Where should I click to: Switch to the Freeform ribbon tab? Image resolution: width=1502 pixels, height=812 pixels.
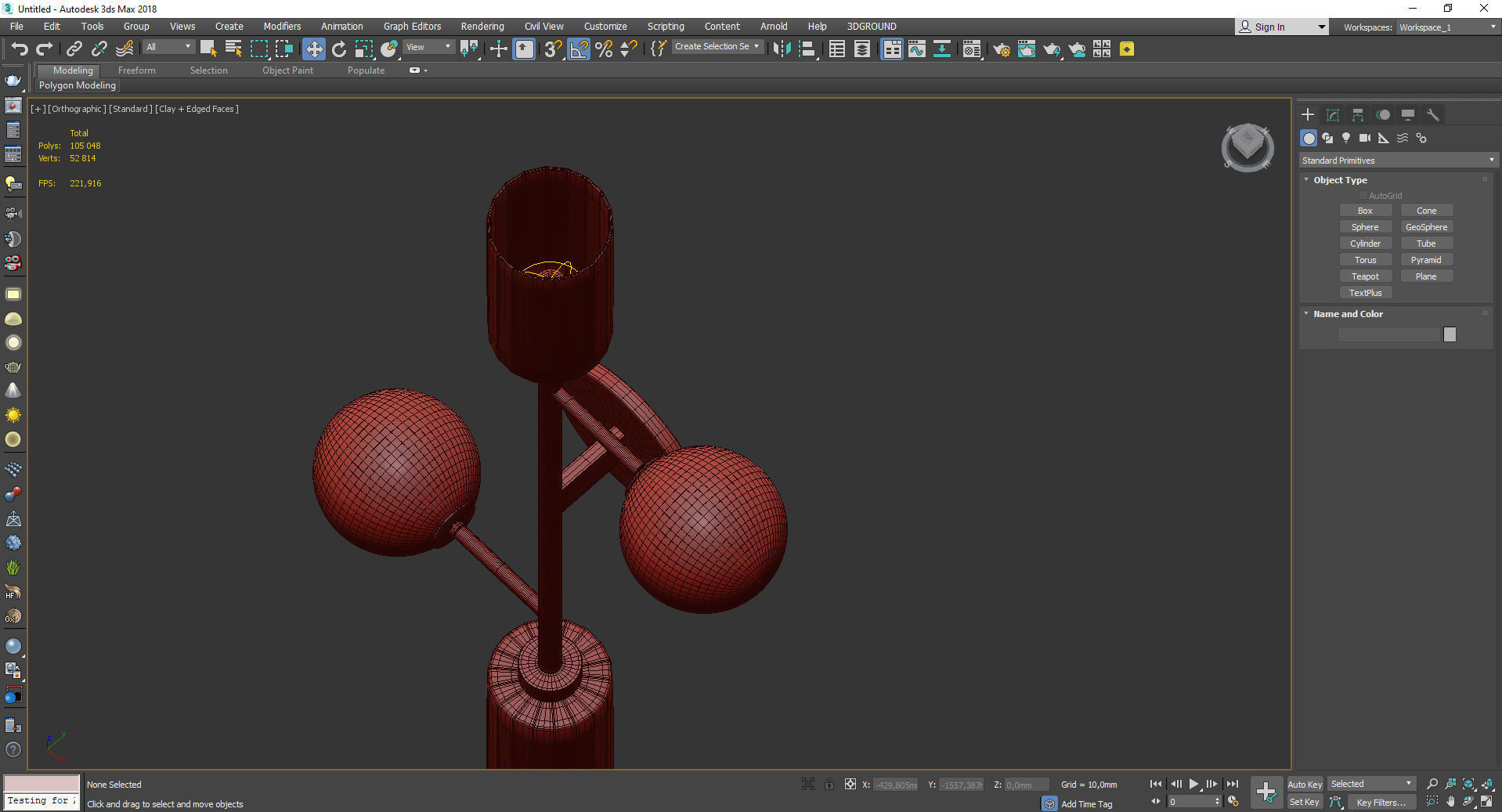[137, 70]
